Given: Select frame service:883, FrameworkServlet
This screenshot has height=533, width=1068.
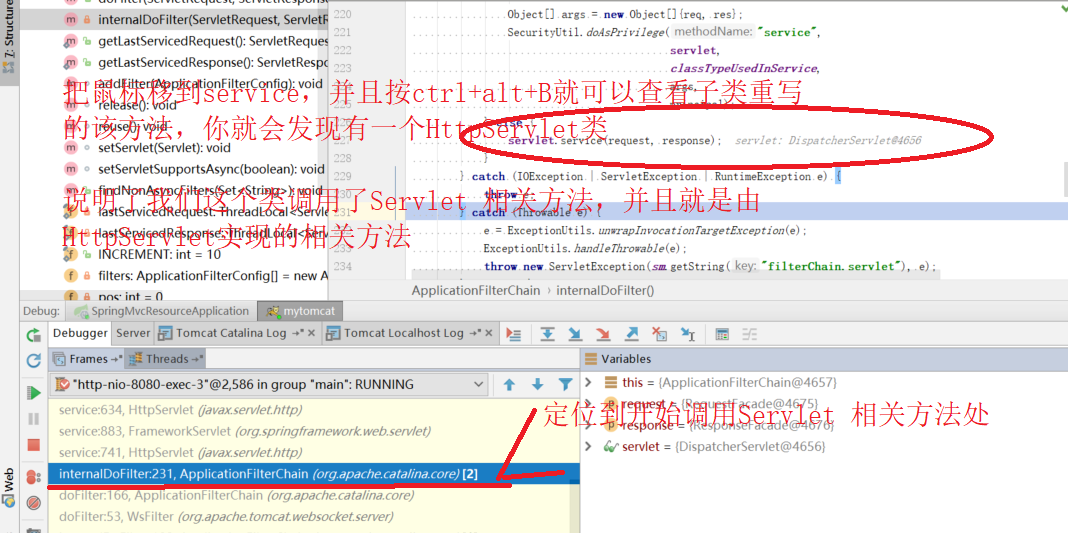Looking at the screenshot, I should click(x=313, y=432).
